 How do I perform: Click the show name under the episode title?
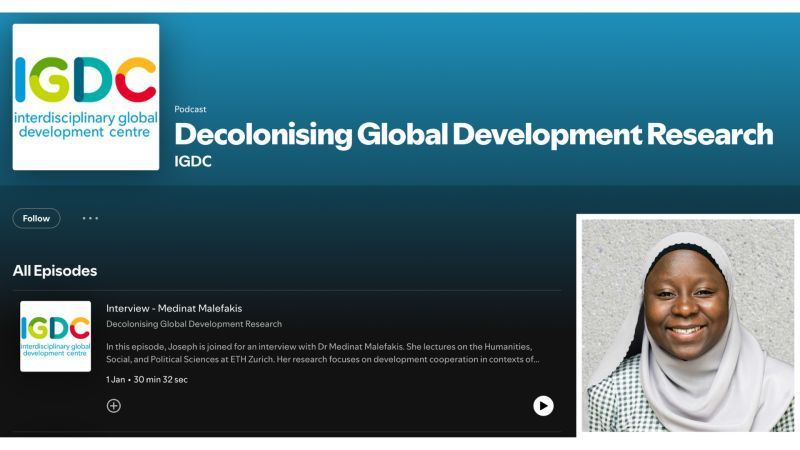click(x=194, y=324)
